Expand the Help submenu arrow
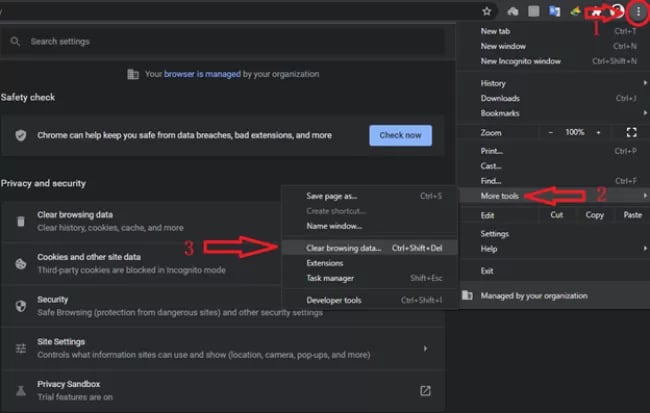650x413 pixels. pyautogui.click(x=645, y=248)
